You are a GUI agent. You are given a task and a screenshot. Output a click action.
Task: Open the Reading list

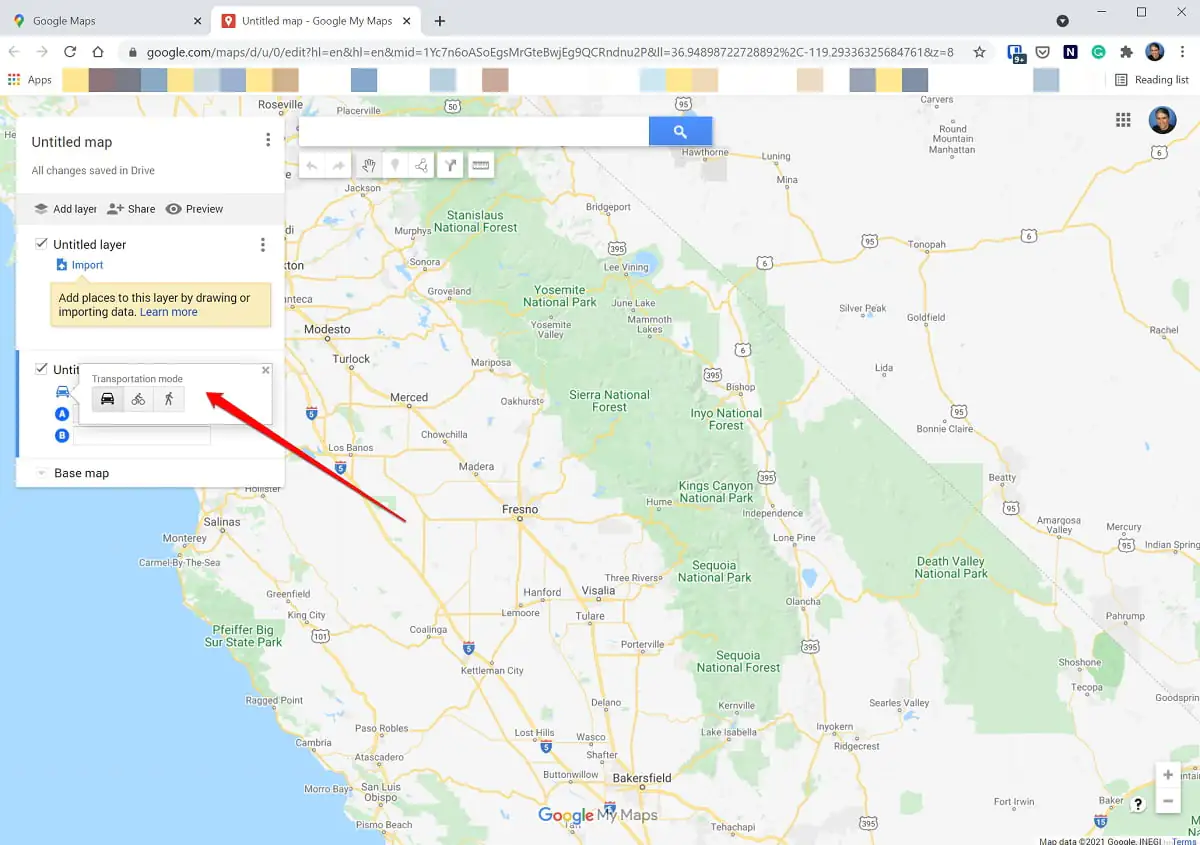pos(1152,80)
